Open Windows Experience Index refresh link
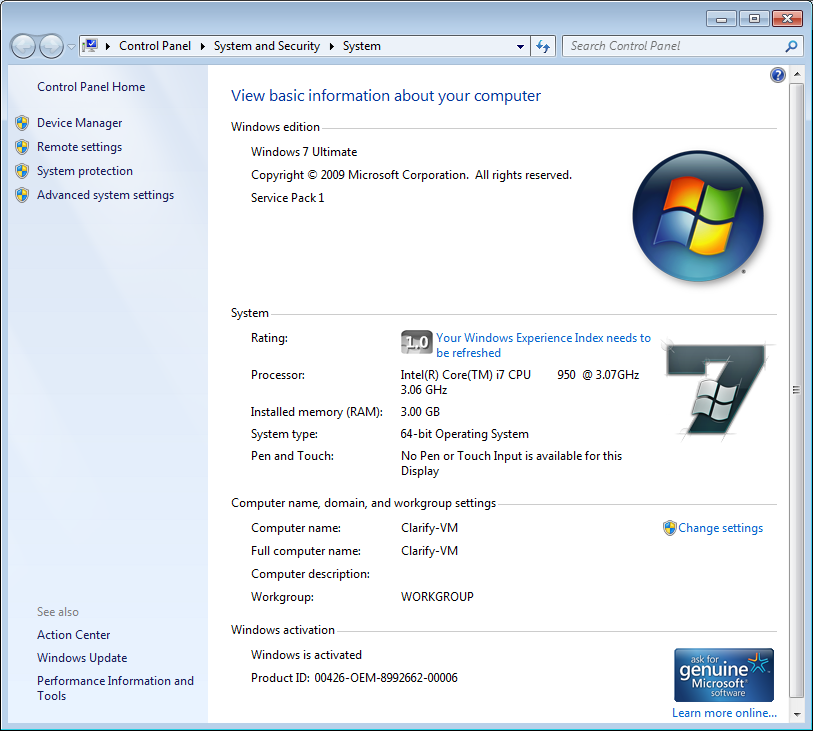The width and height of the screenshot is (813, 731). [x=543, y=345]
